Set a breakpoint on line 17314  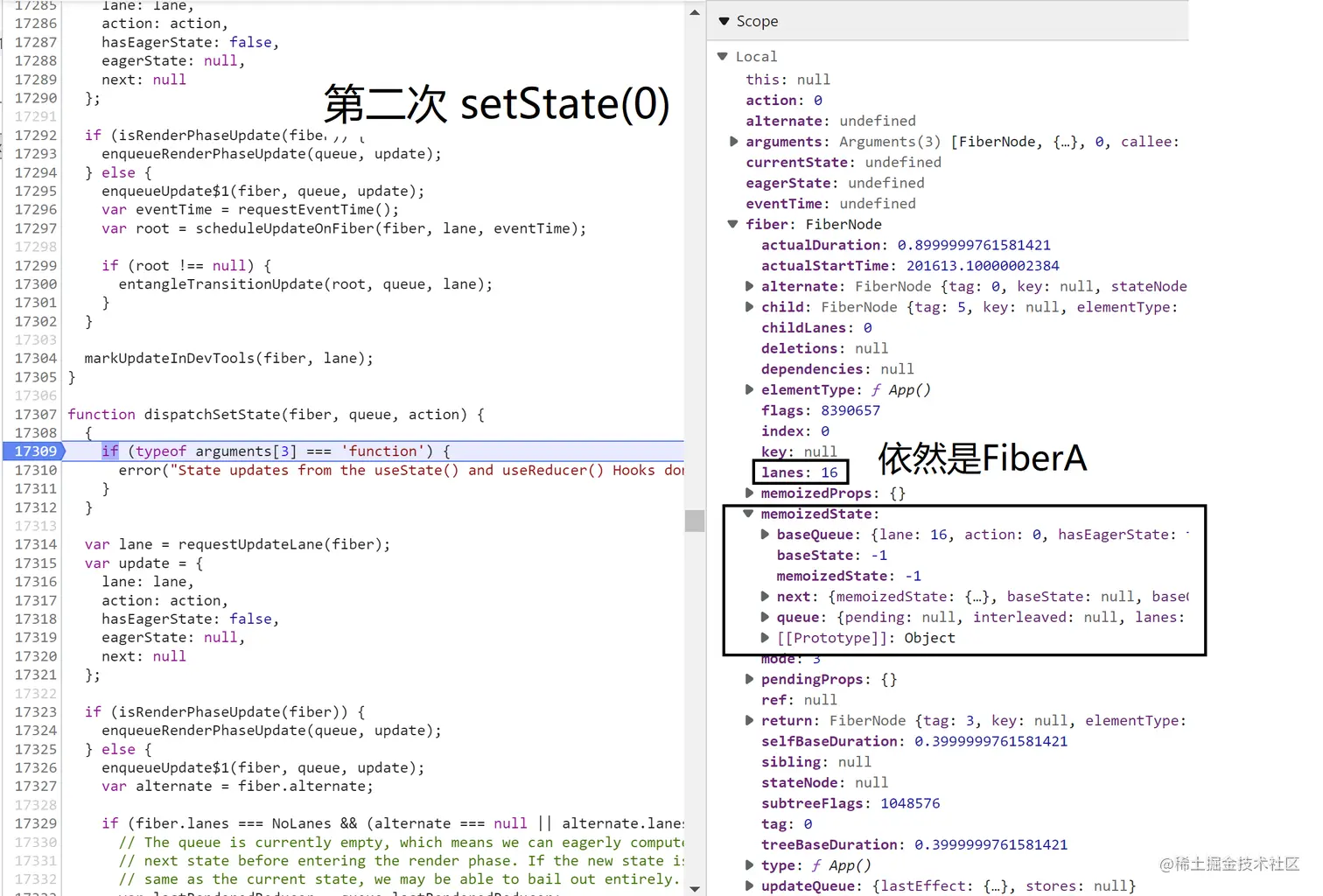pyautogui.click(x=35, y=544)
